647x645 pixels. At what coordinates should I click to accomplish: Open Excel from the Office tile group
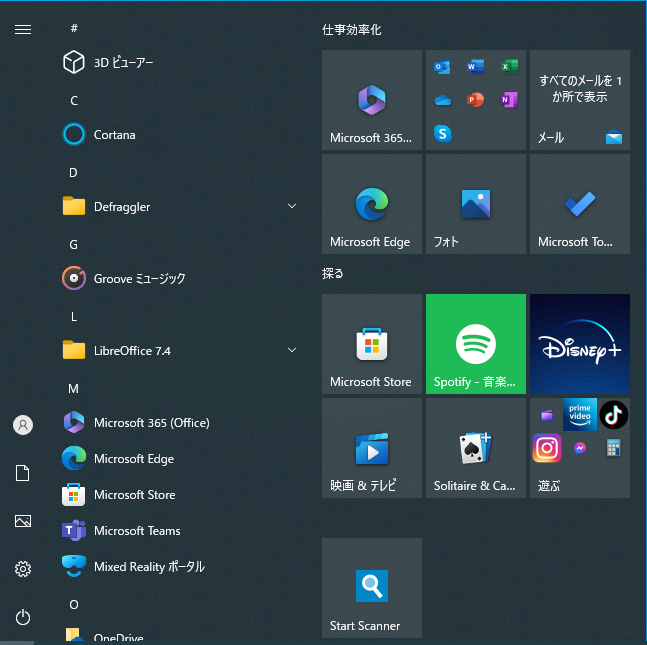coord(509,67)
